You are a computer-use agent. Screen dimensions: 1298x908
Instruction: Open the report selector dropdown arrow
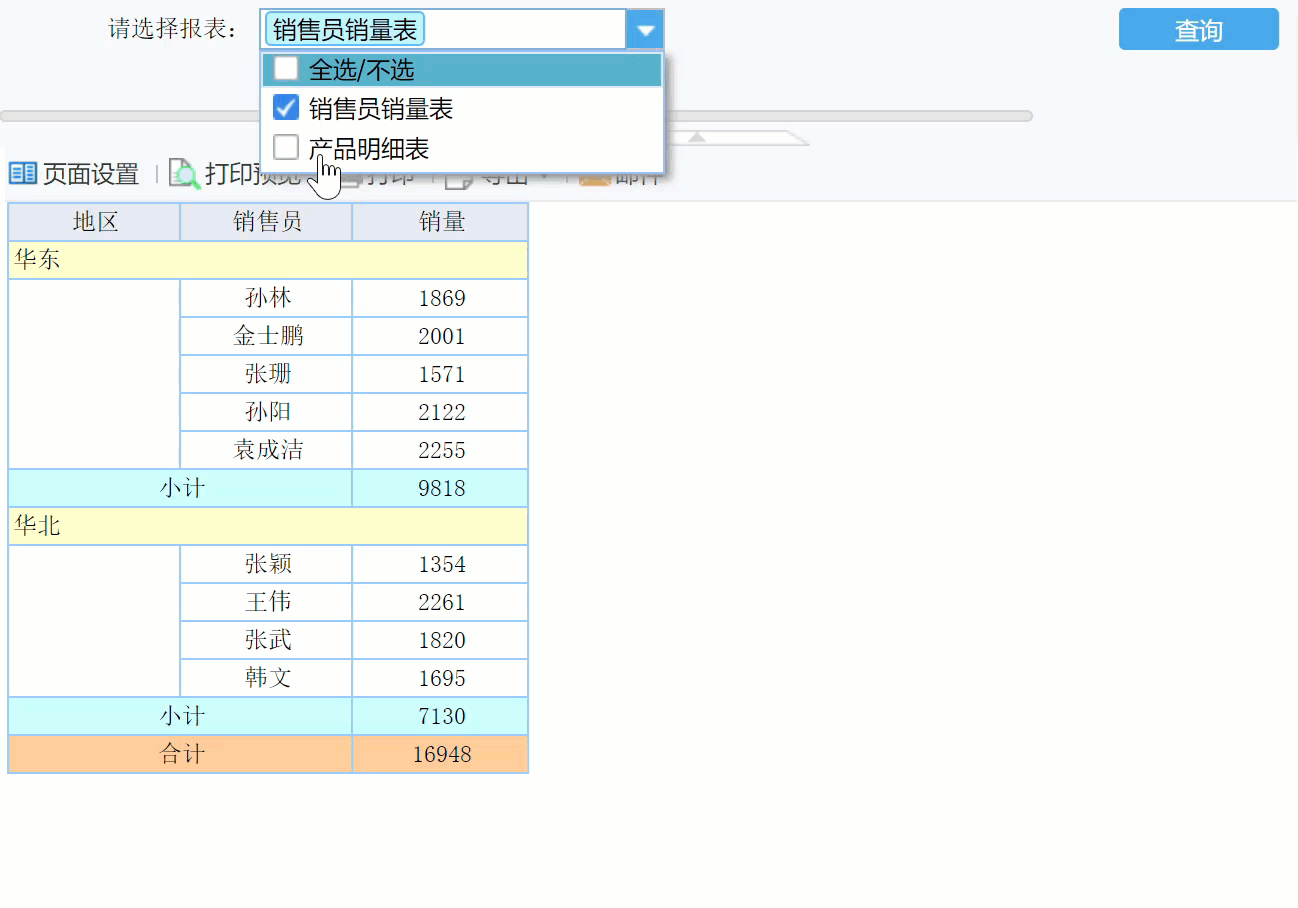pos(645,28)
